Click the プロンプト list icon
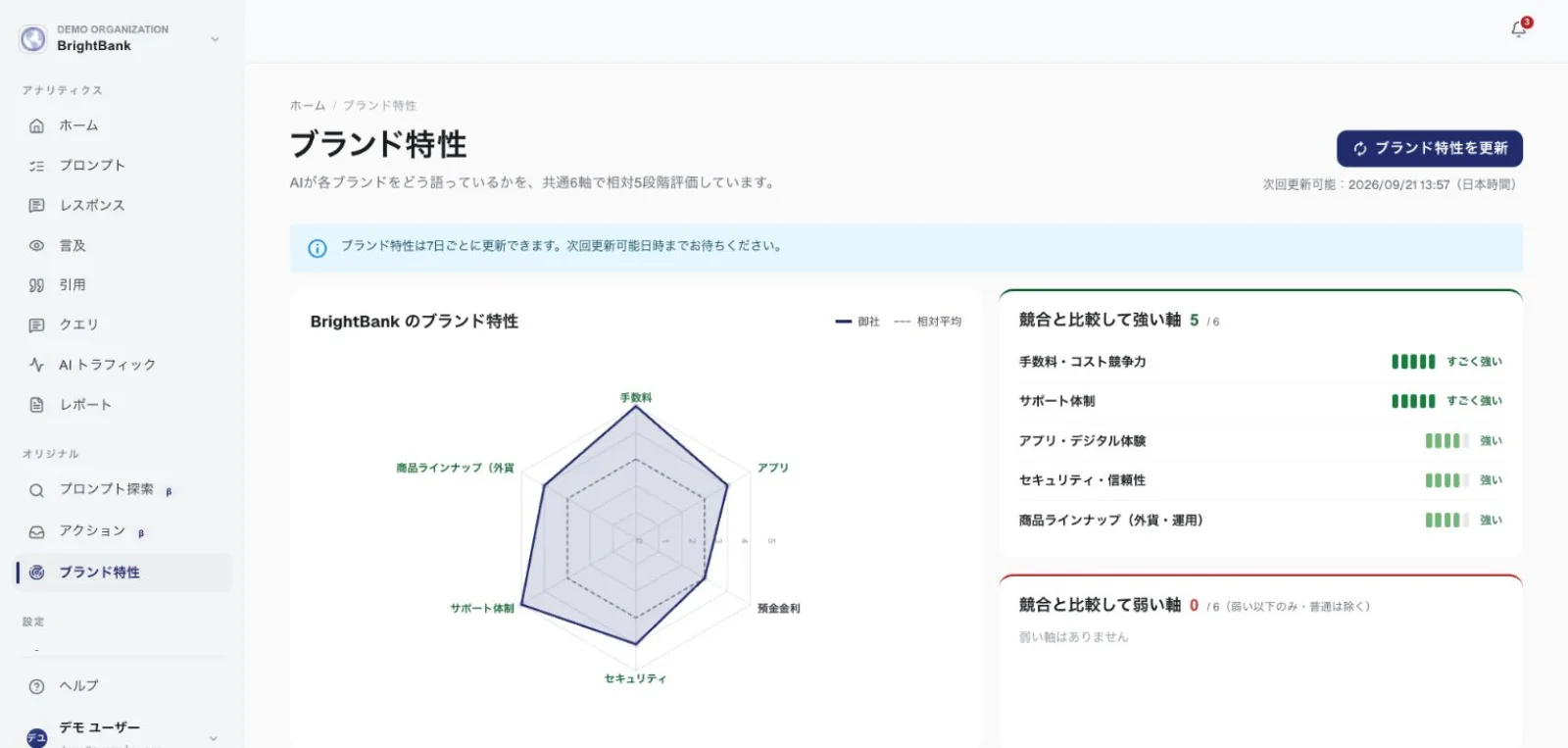The image size is (1568, 748). point(36,166)
